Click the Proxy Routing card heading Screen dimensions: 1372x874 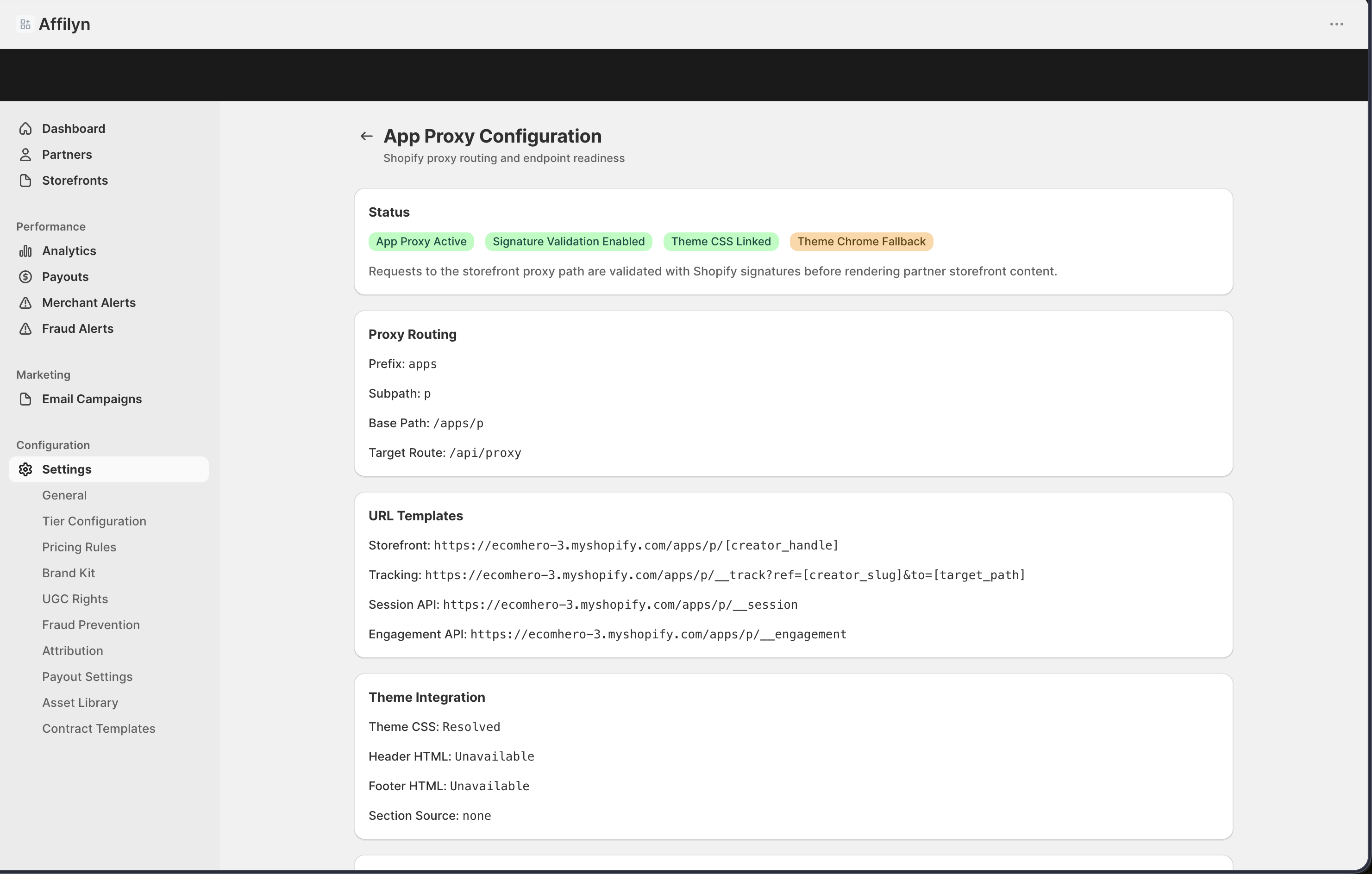[413, 334]
